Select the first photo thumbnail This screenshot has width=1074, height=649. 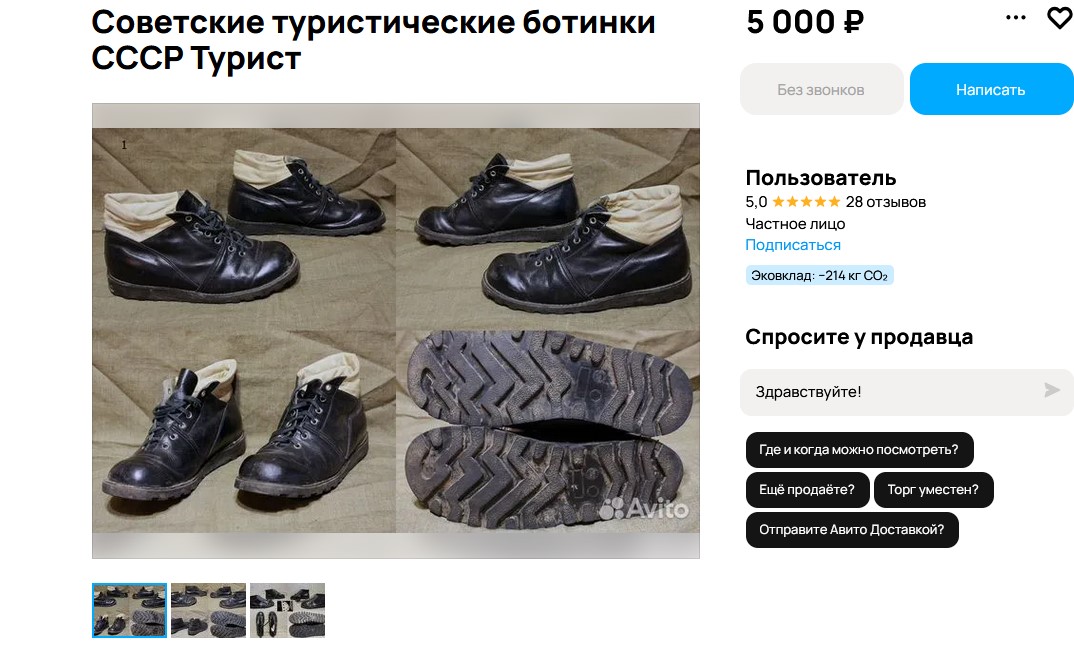pos(129,611)
